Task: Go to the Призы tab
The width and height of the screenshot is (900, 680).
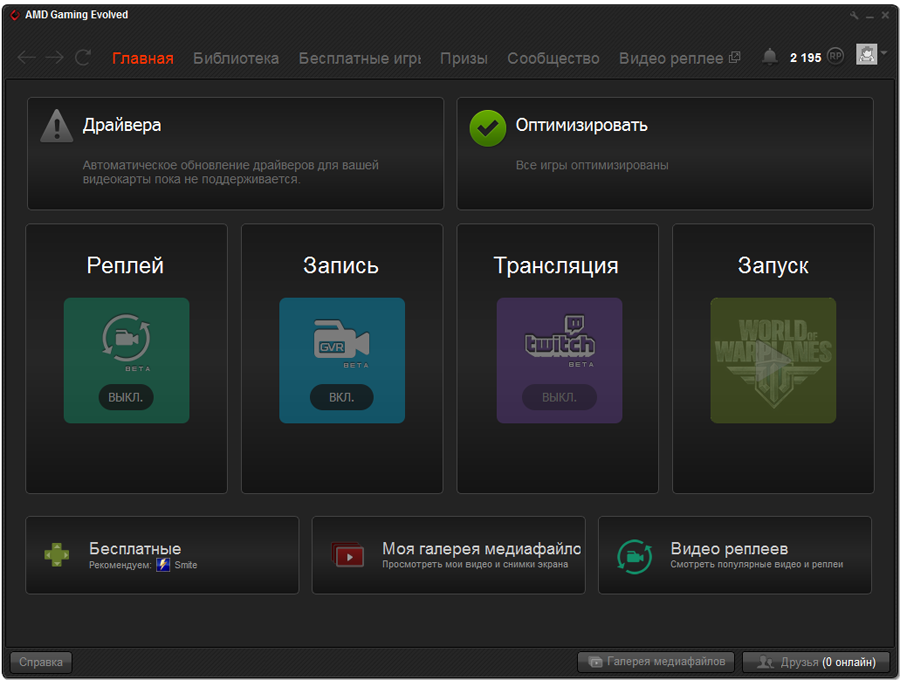Action: pyautogui.click(x=464, y=58)
